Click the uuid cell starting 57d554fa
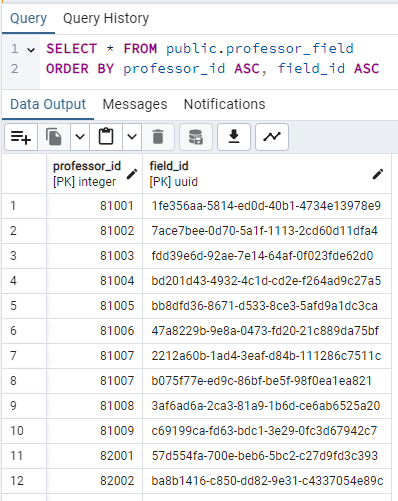 (267, 456)
